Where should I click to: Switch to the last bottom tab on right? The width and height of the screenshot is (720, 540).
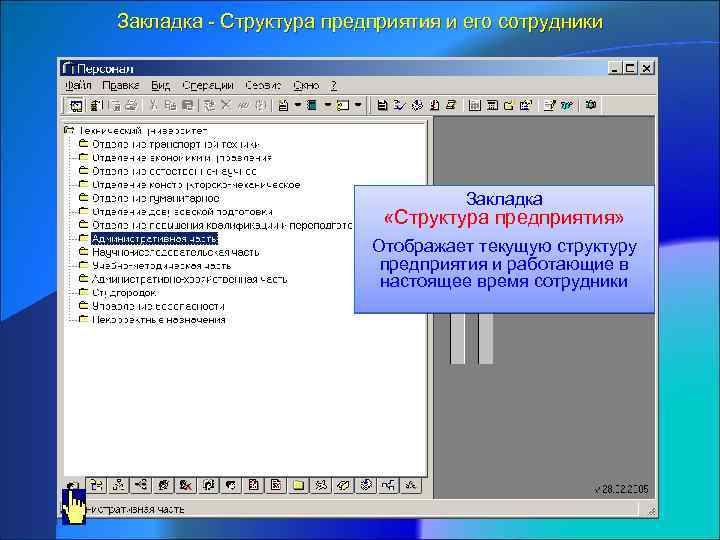click(411, 485)
